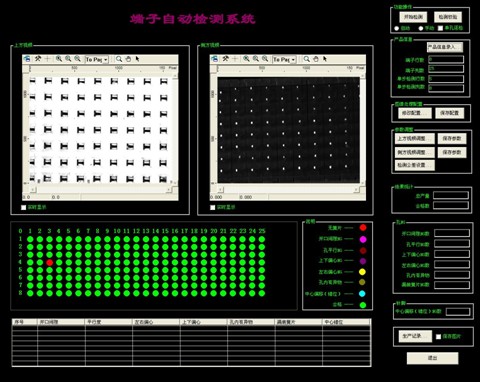Click the 端子行数 input field
The width and height of the screenshot is (480, 382).
click(x=446, y=59)
